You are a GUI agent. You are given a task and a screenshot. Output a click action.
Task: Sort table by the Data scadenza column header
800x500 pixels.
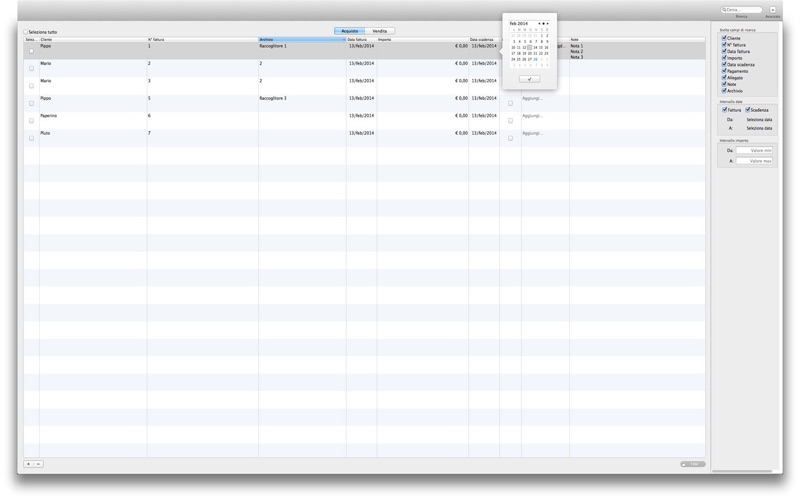click(x=484, y=39)
